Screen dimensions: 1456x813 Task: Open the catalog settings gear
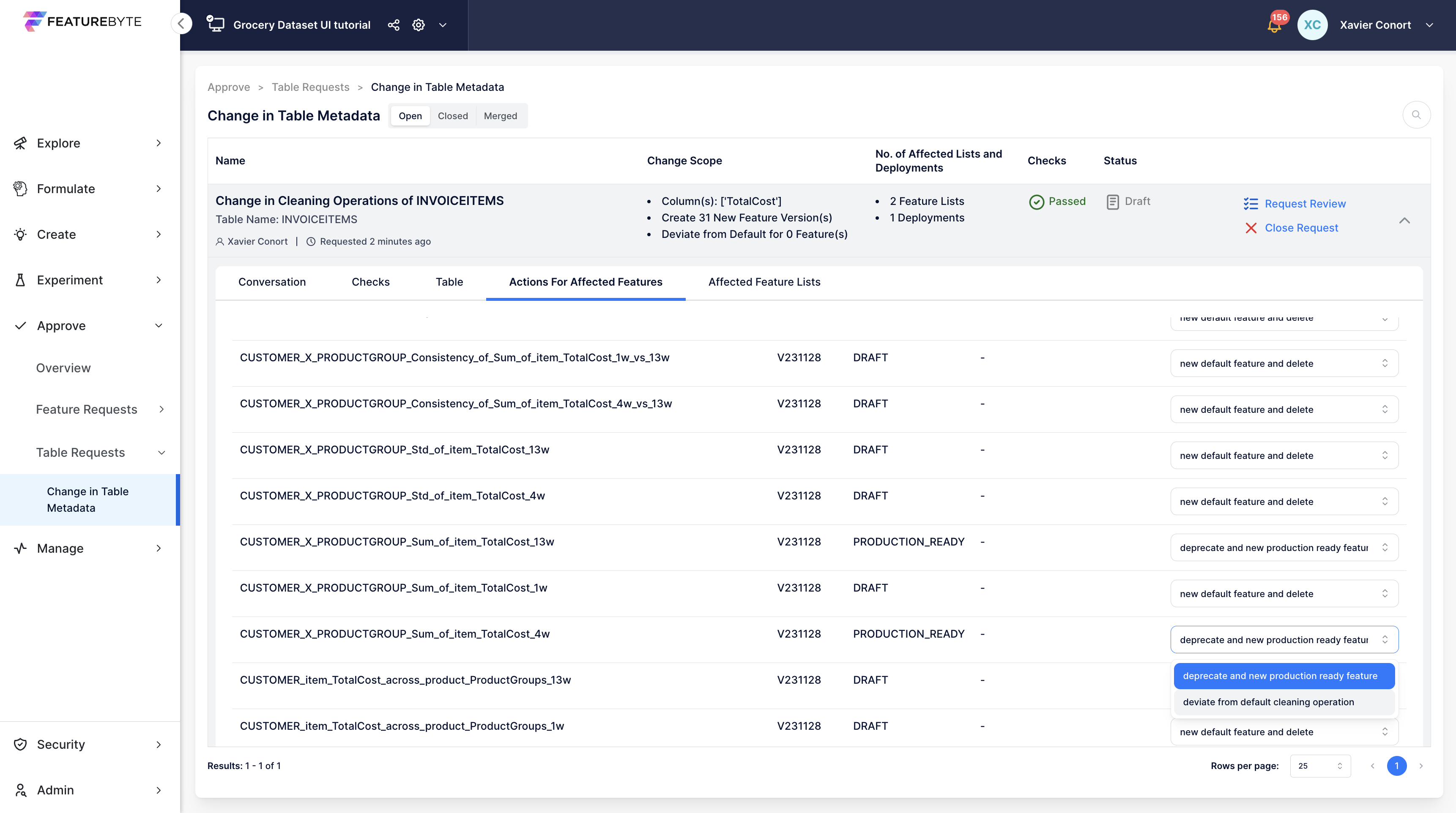point(418,25)
